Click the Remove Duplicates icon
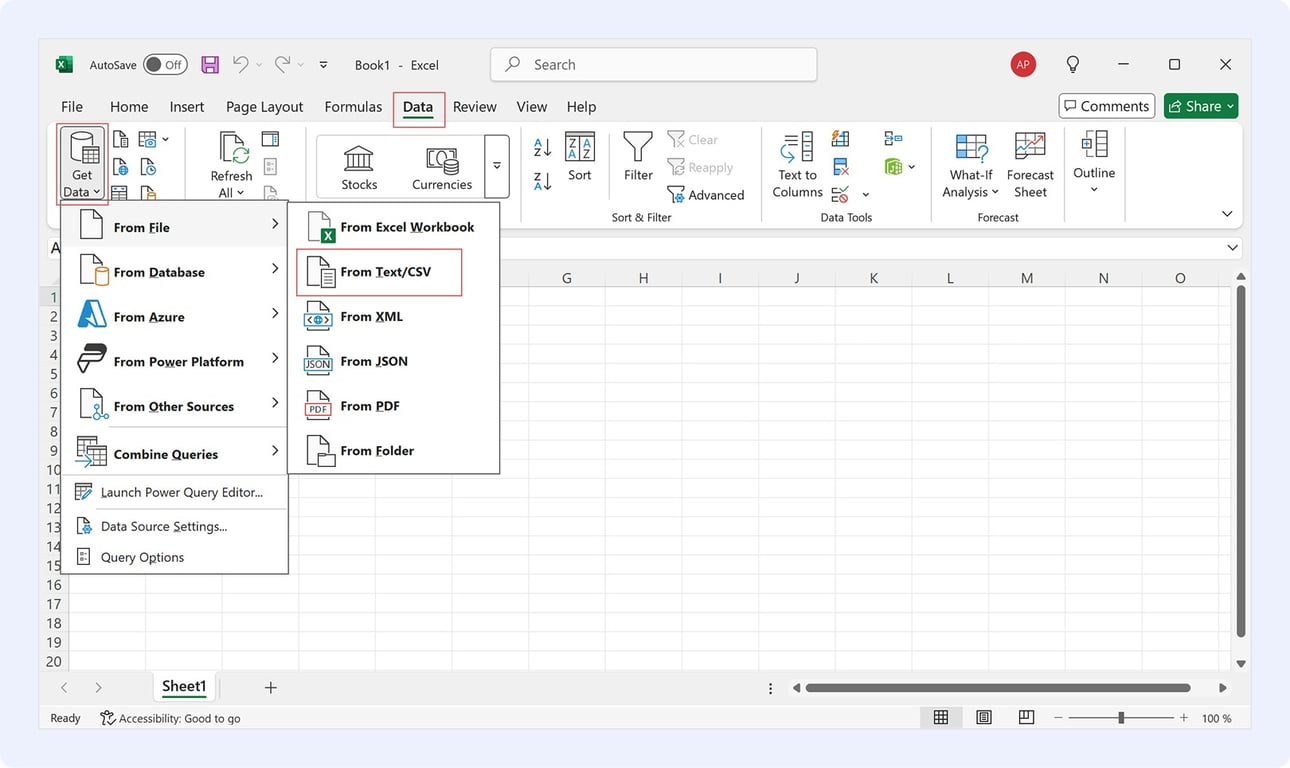Screen dimensions: 1290x768 840,167
